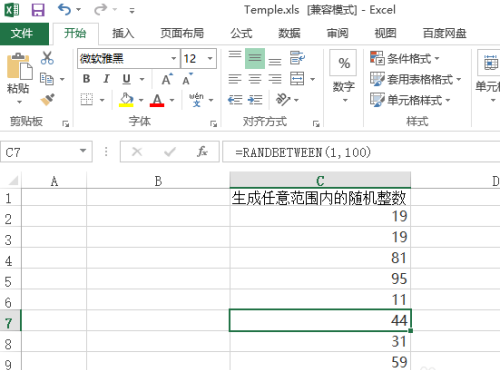Expand the font name dropdown 微软雅黑
The image size is (500, 370).
coord(173,59)
